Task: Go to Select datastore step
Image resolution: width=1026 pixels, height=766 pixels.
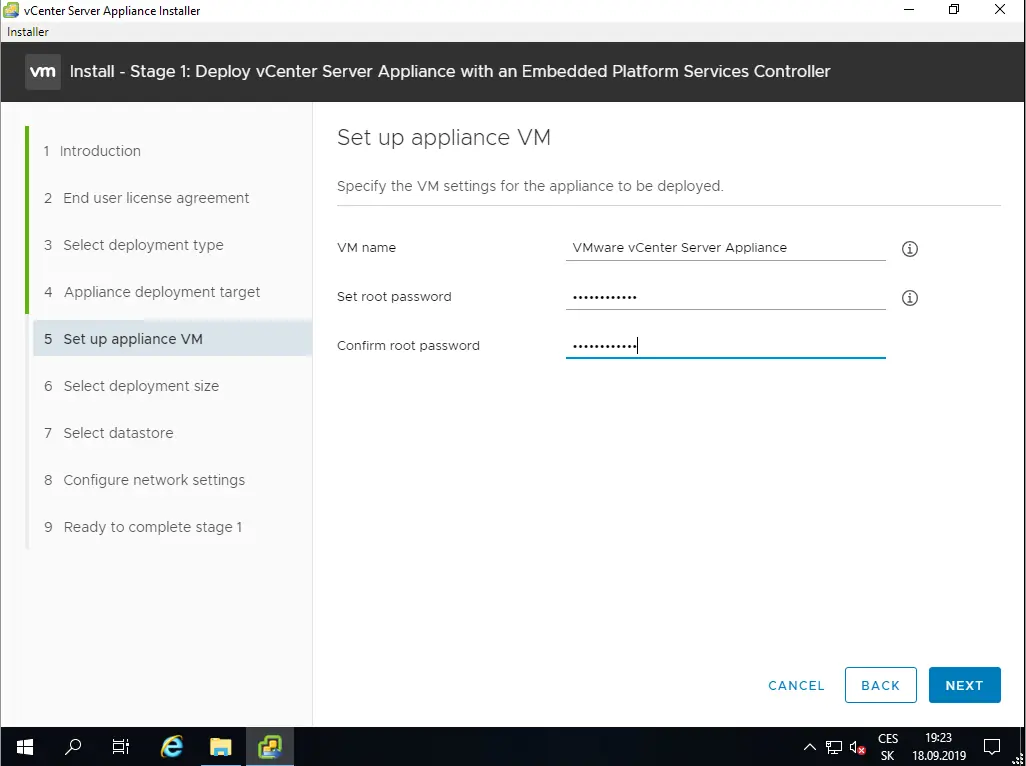Action: pos(109,433)
